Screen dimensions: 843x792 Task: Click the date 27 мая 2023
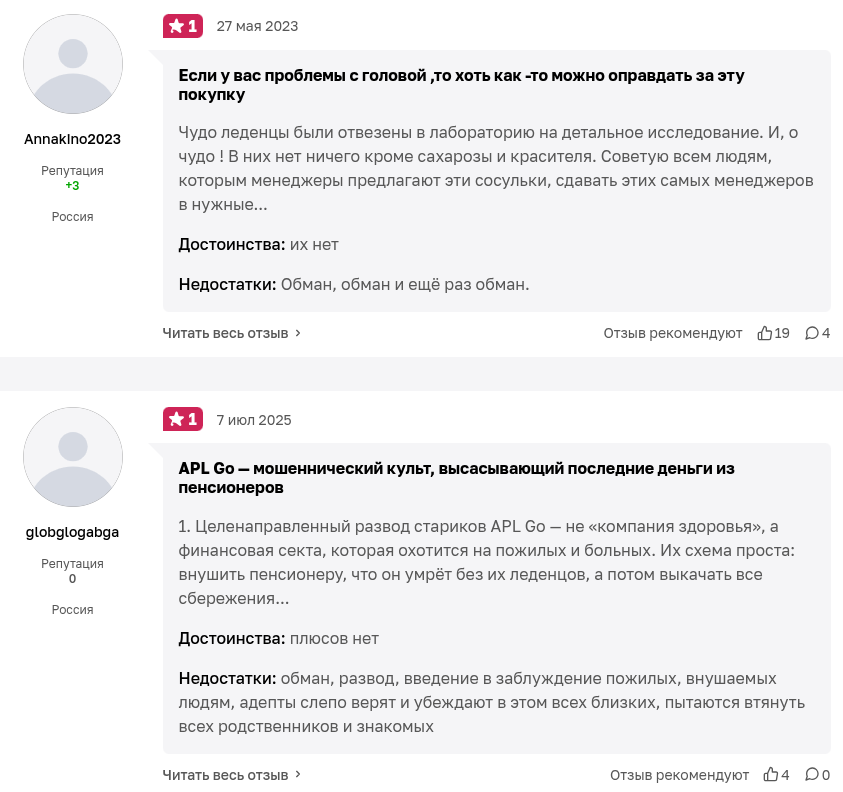pos(257,26)
